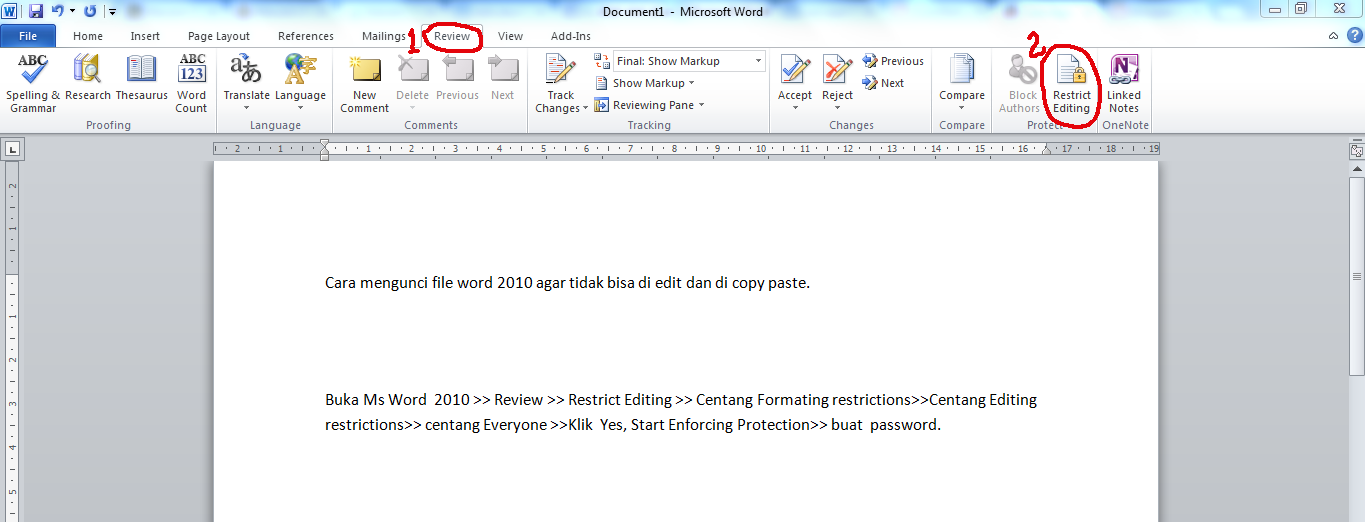
Task: Expand the Reject dropdown arrow
Action: tap(838, 107)
